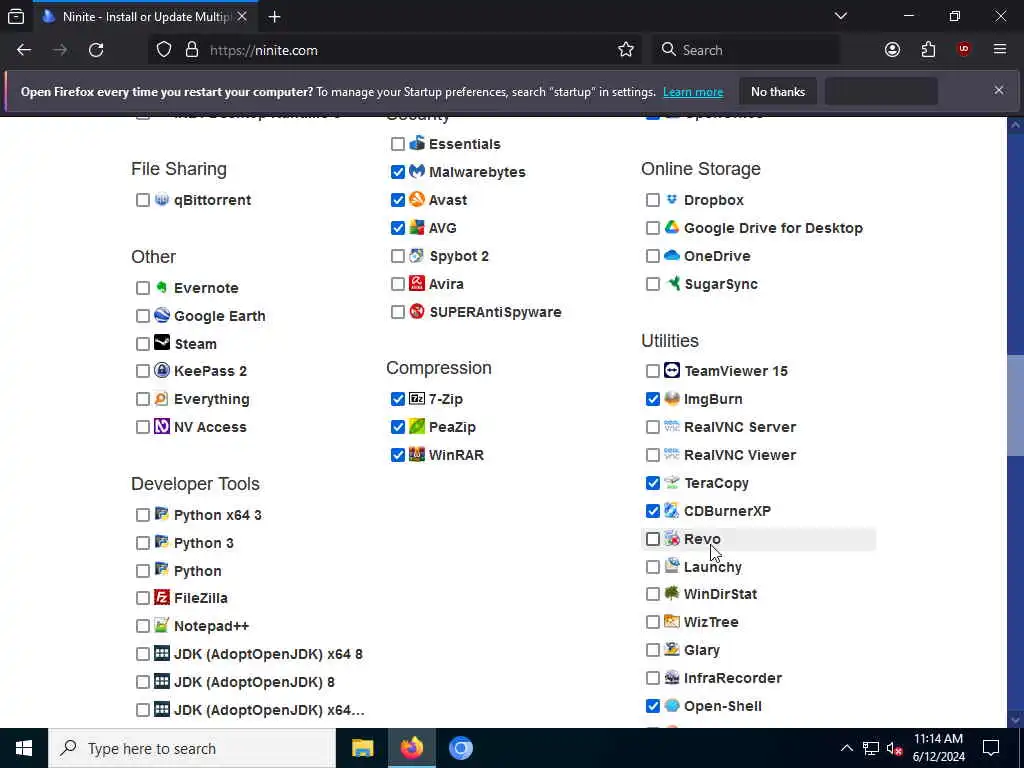This screenshot has height=768, width=1024.
Task: Open the Windows Start menu
Action: [x=24, y=748]
